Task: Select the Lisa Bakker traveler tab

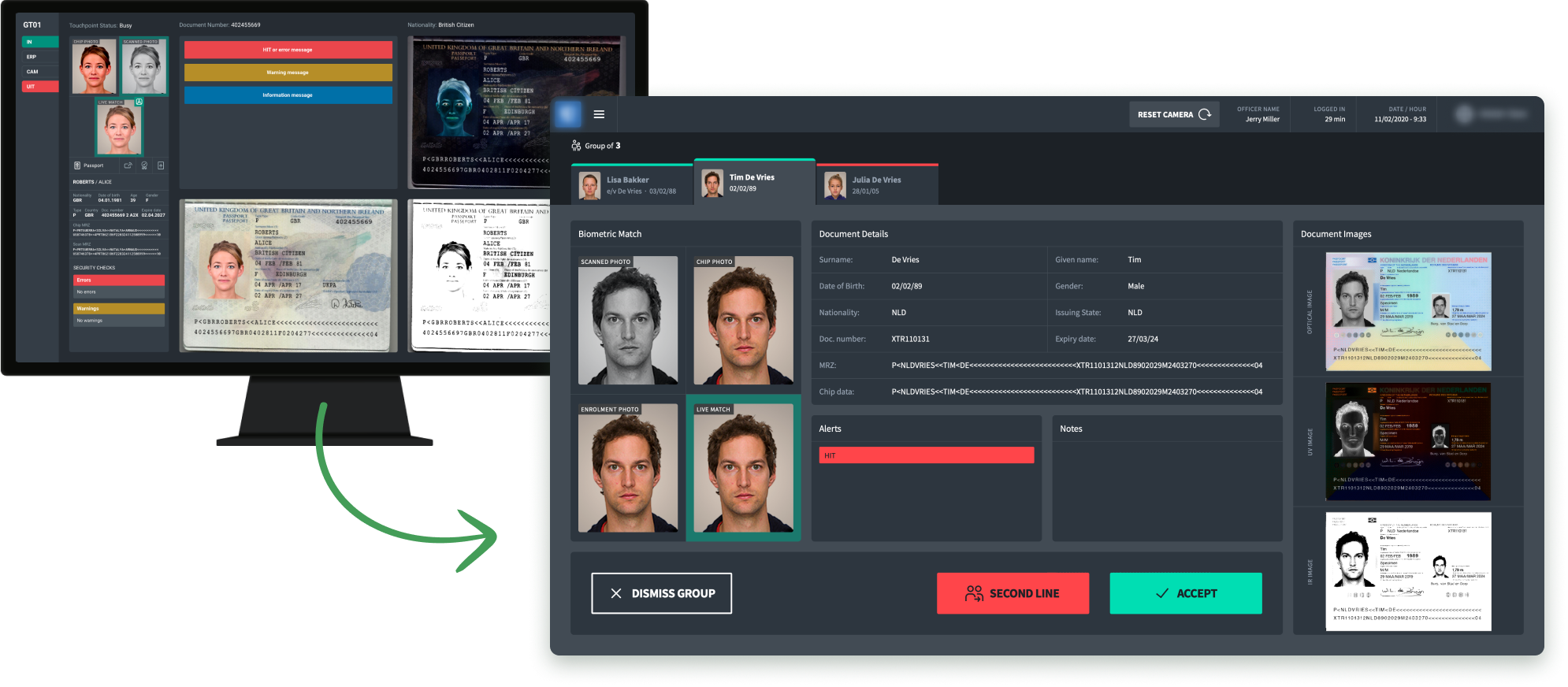Action: coord(632,185)
